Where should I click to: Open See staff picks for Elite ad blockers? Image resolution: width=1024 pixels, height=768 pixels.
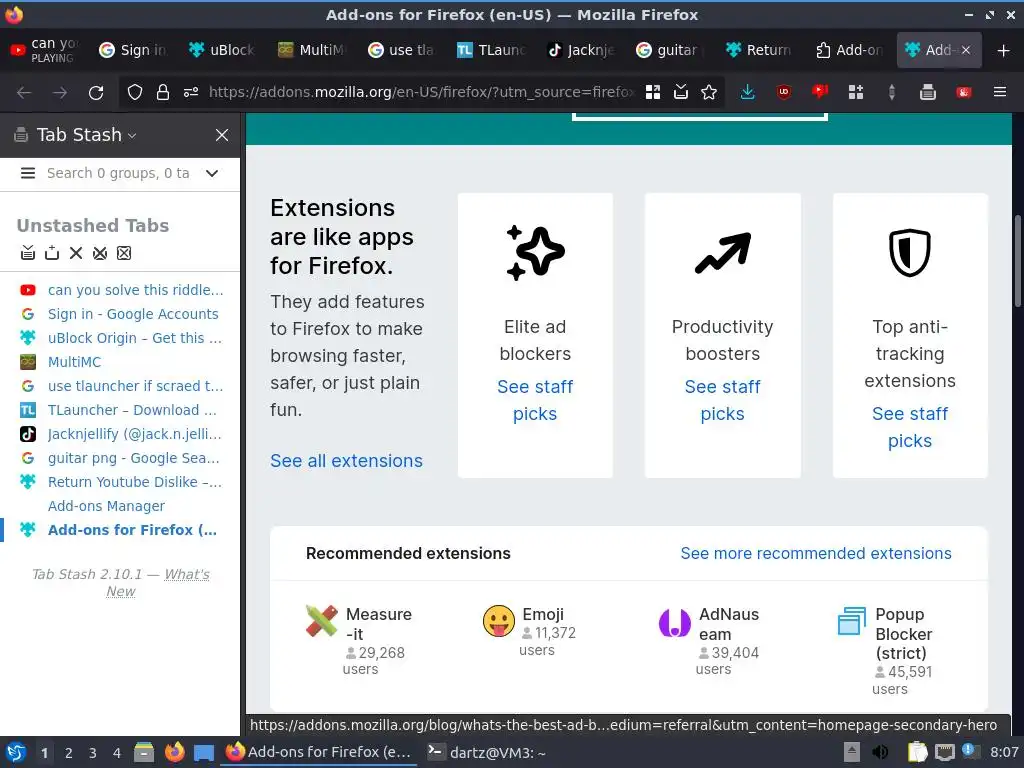[x=535, y=400]
